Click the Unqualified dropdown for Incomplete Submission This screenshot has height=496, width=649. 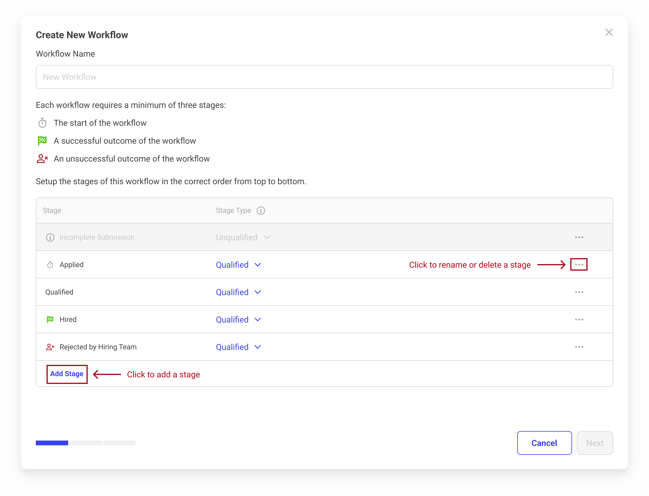pyautogui.click(x=243, y=237)
